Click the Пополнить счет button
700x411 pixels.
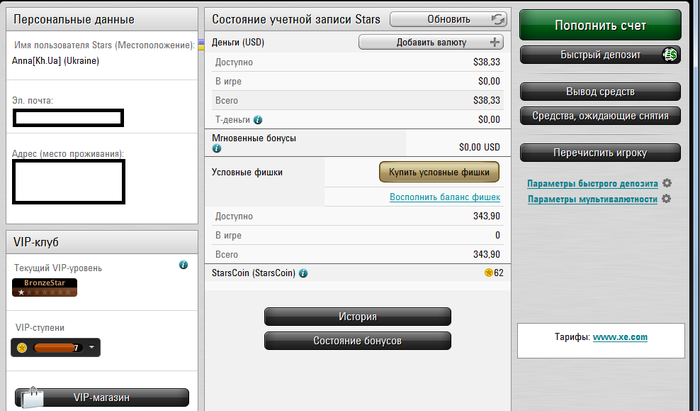pos(600,25)
